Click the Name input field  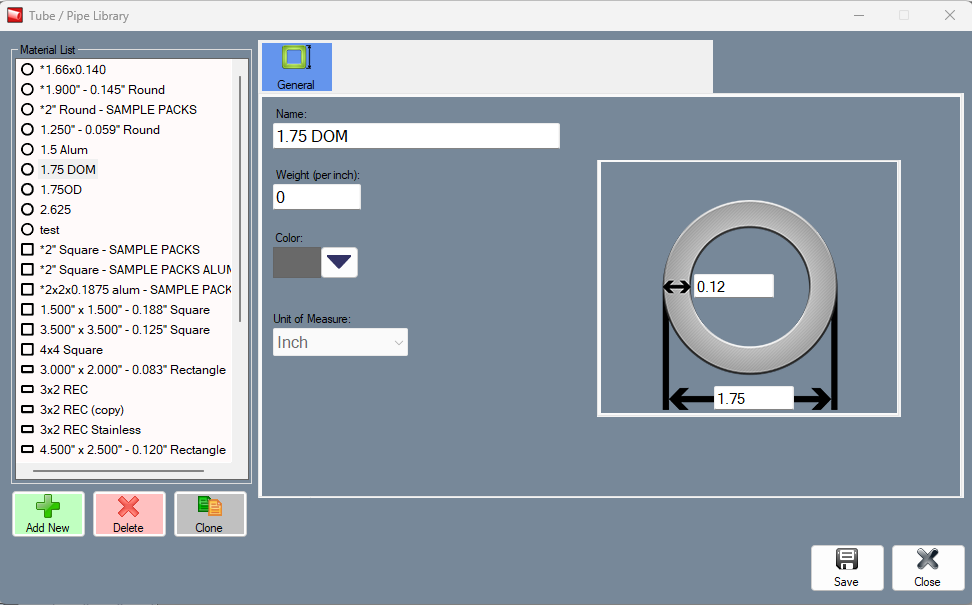click(x=416, y=136)
